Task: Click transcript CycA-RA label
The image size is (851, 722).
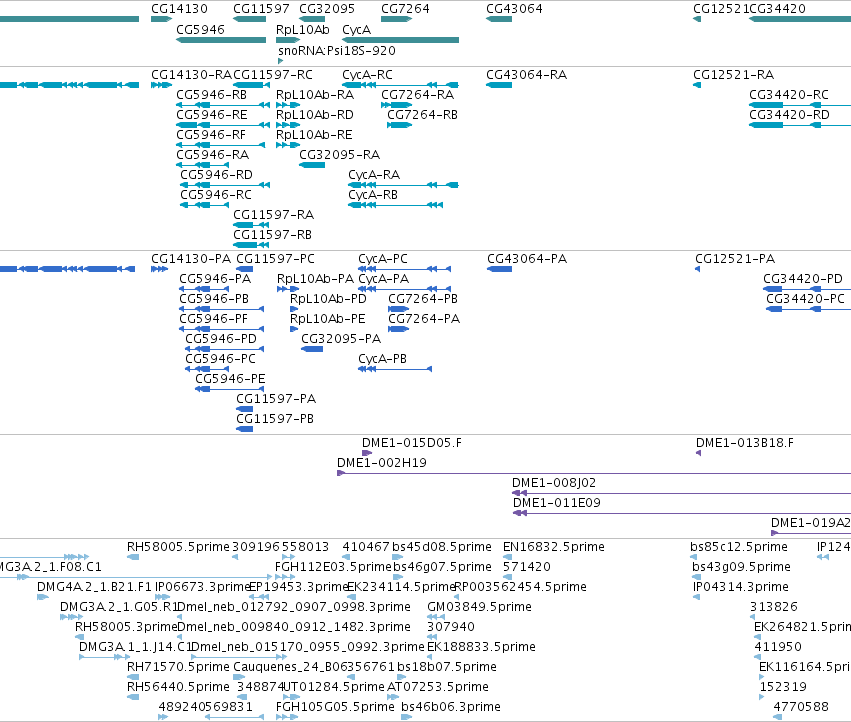Action: [x=374, y=175]
